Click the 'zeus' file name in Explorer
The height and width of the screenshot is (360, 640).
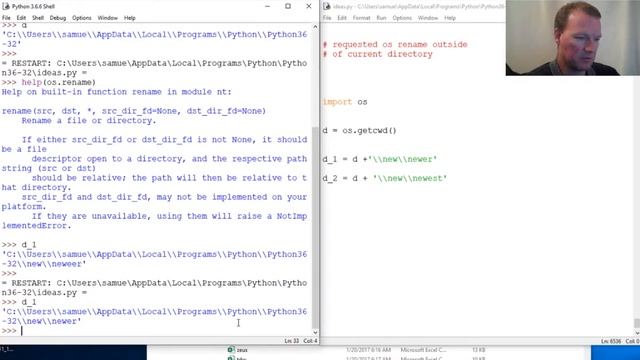click(242, 350)
